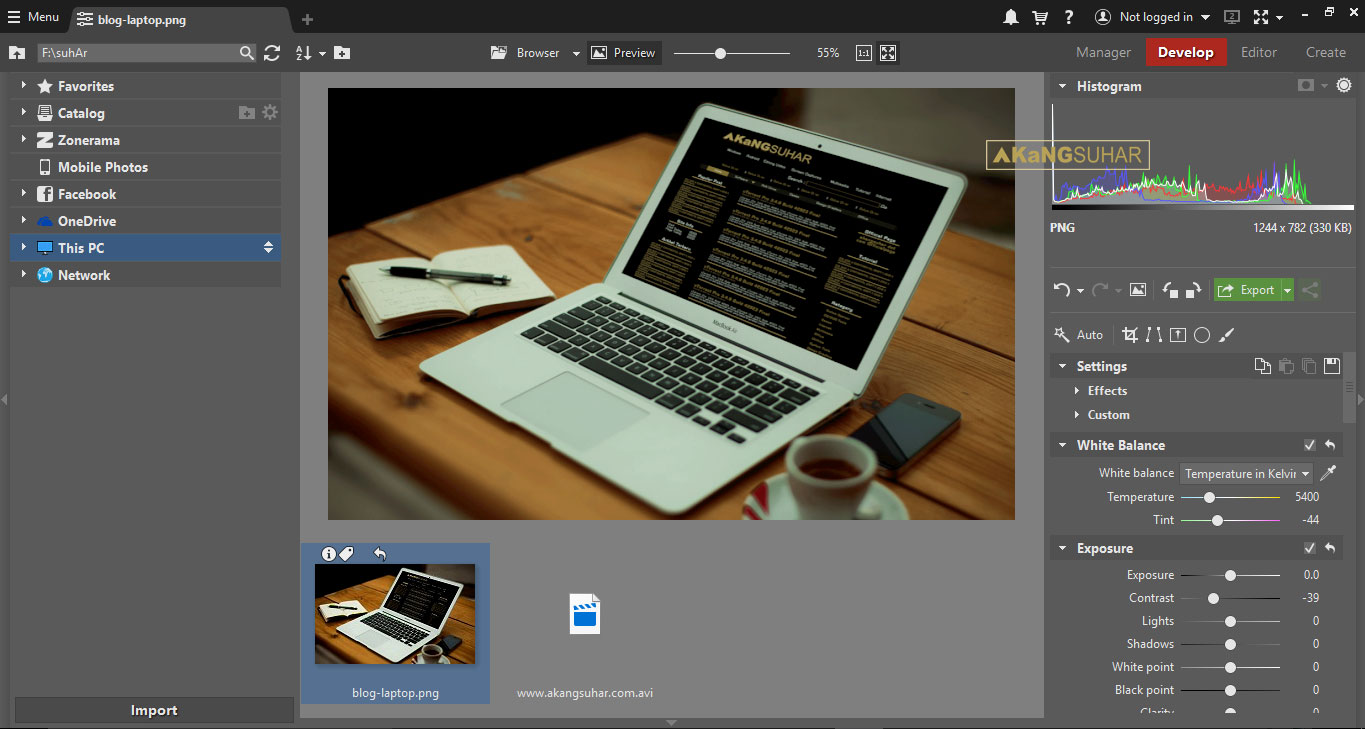Viewport: 1365px width, 729px height.
Task: Rotate image right
Action: tap(1192, 290)
